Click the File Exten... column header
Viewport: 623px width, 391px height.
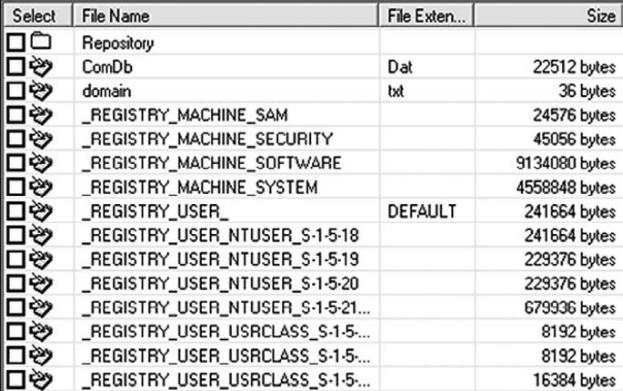click(426, 16)
